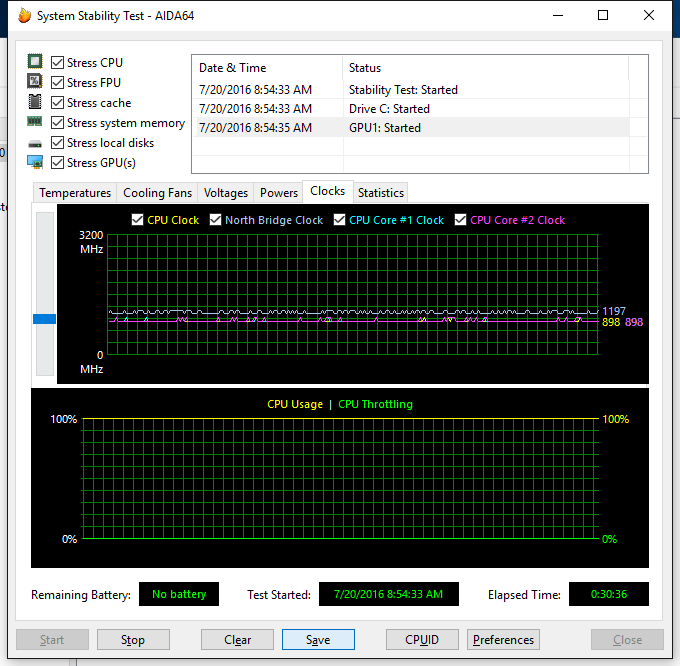
Task: Open the Preferences button
Action: pos(503,640)
